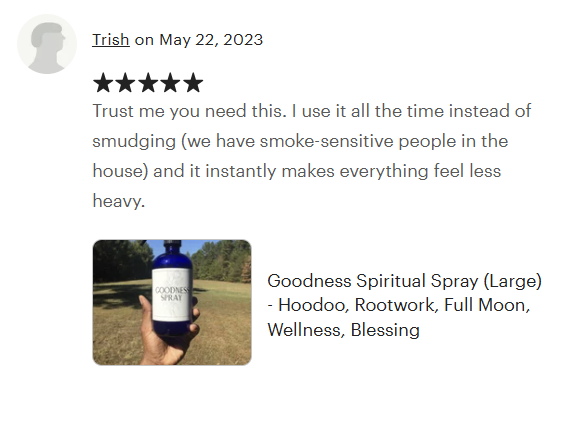Select the third rating star

click(x=148, y=83)
